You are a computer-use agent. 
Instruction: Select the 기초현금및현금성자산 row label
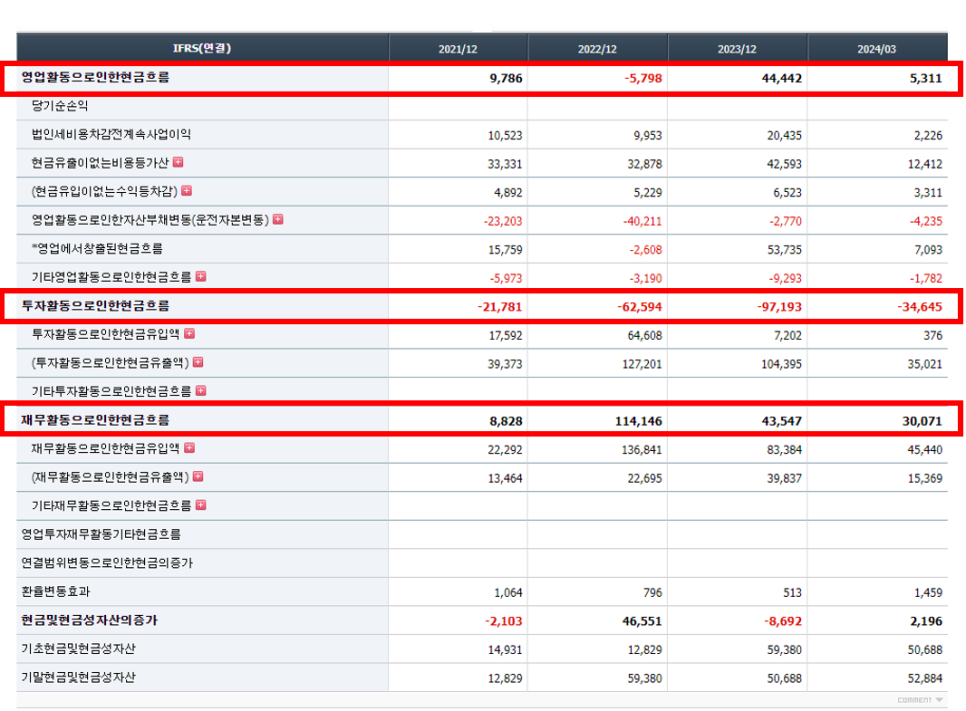pyautogui.click(x=78, y=648)
